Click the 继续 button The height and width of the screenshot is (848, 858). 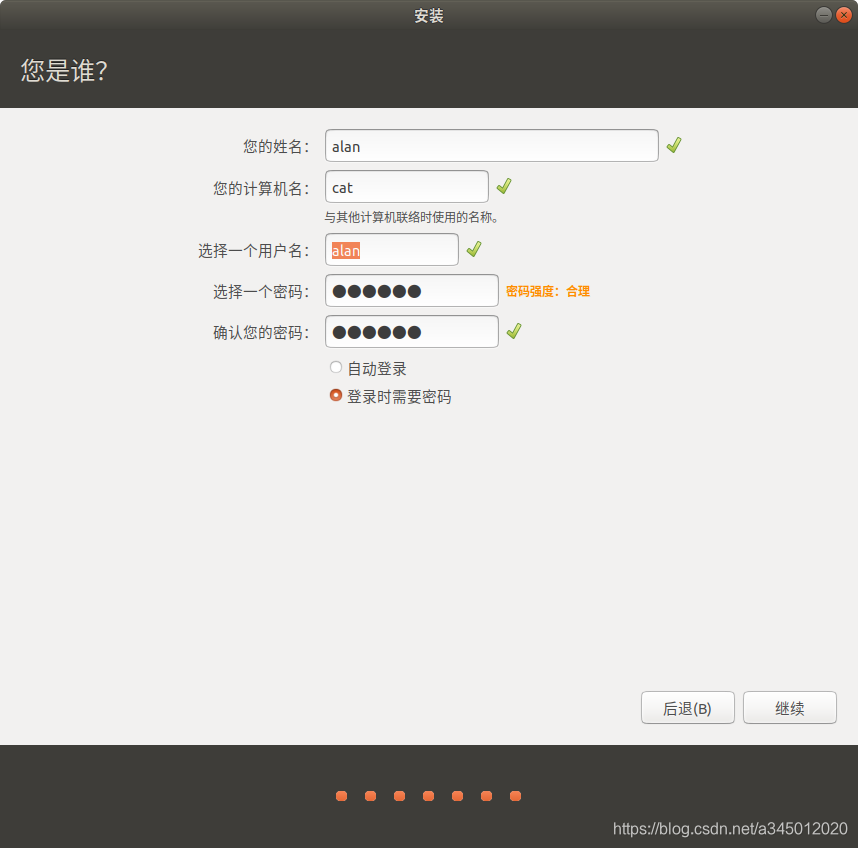coord(790,708)
